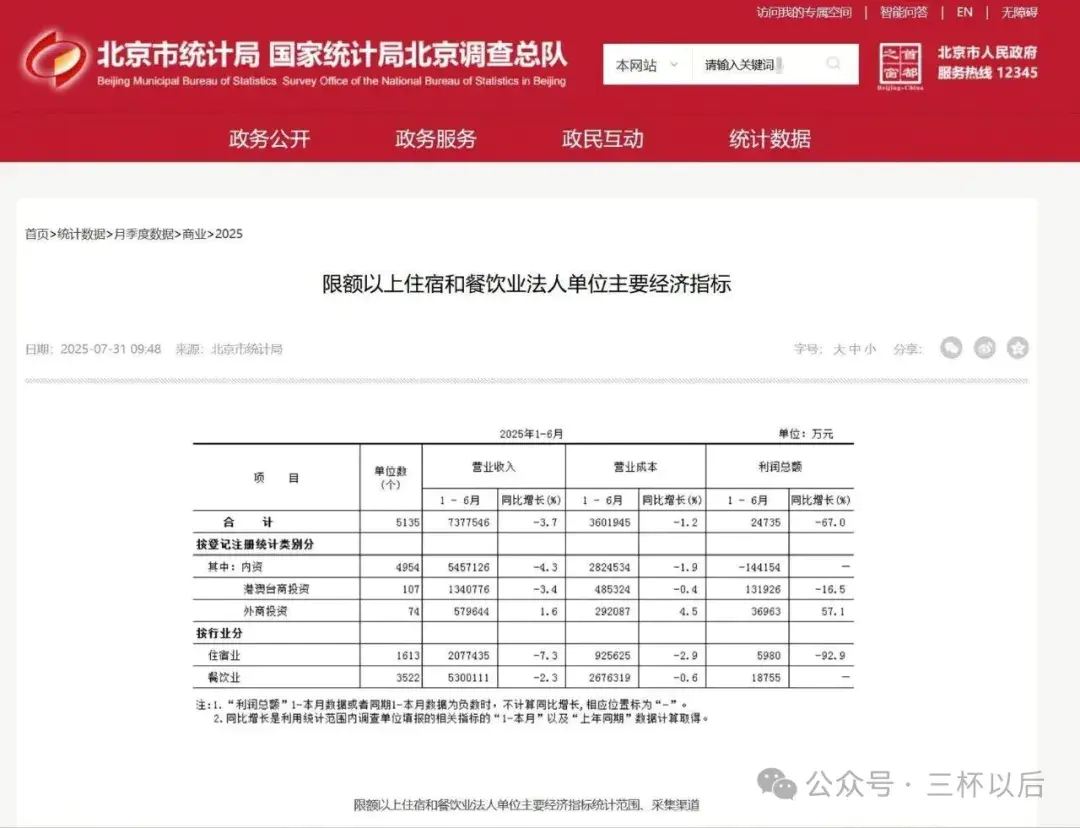Viewport: 1080px width, 828px height.
Task: Open the 无障碍 accessibility link
Action: point(1019,12)
